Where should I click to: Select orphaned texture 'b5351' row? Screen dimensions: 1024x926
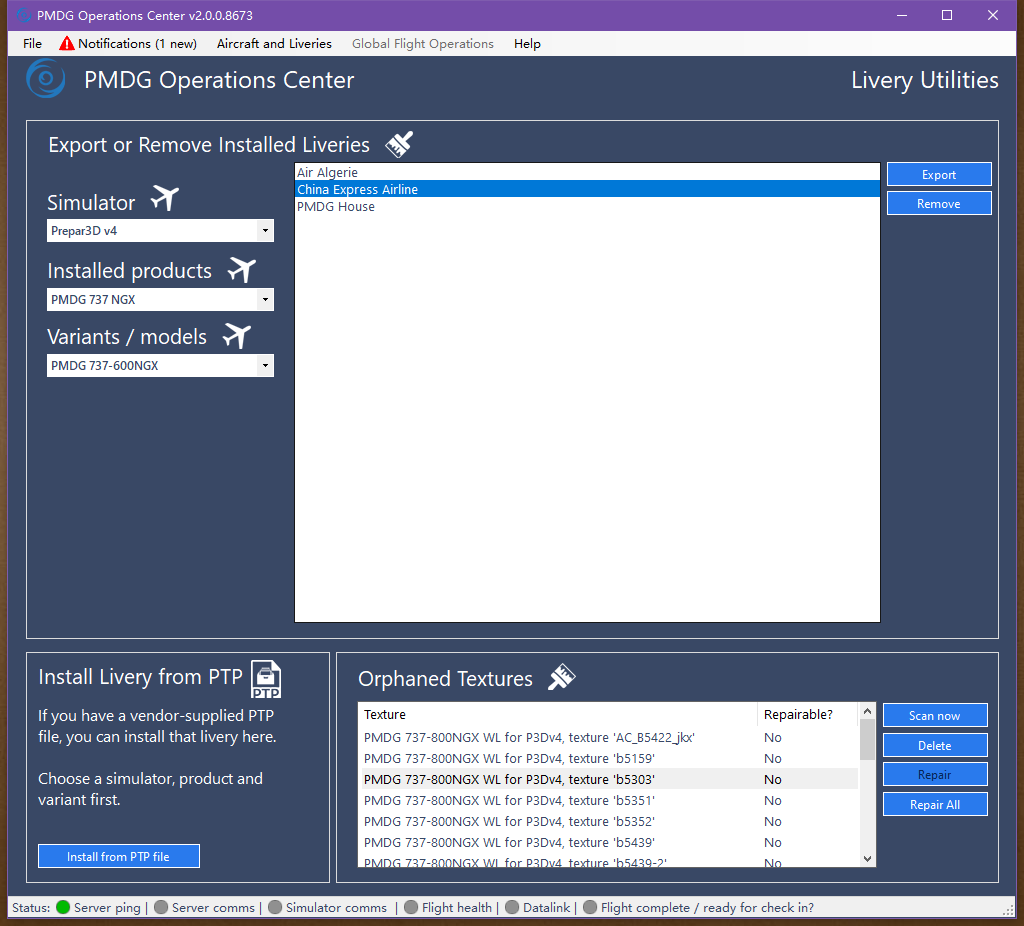(609, 800)
